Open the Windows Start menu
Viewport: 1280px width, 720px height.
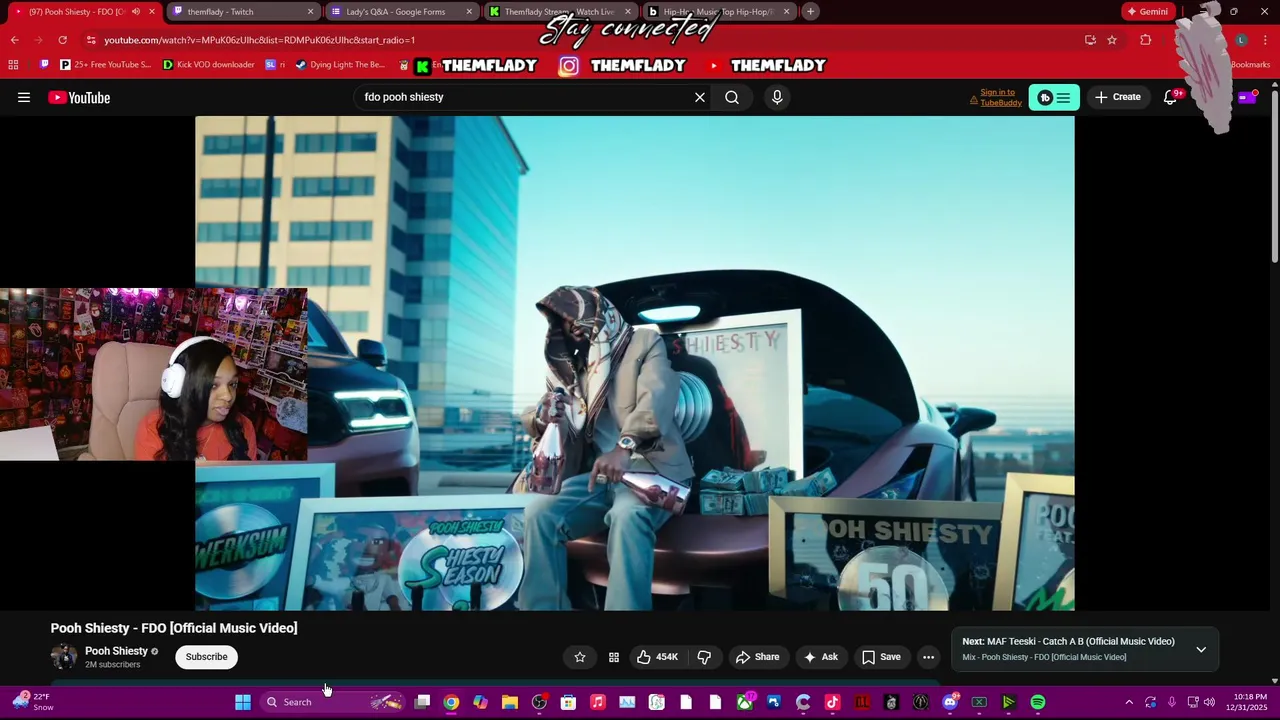(243, 702)
